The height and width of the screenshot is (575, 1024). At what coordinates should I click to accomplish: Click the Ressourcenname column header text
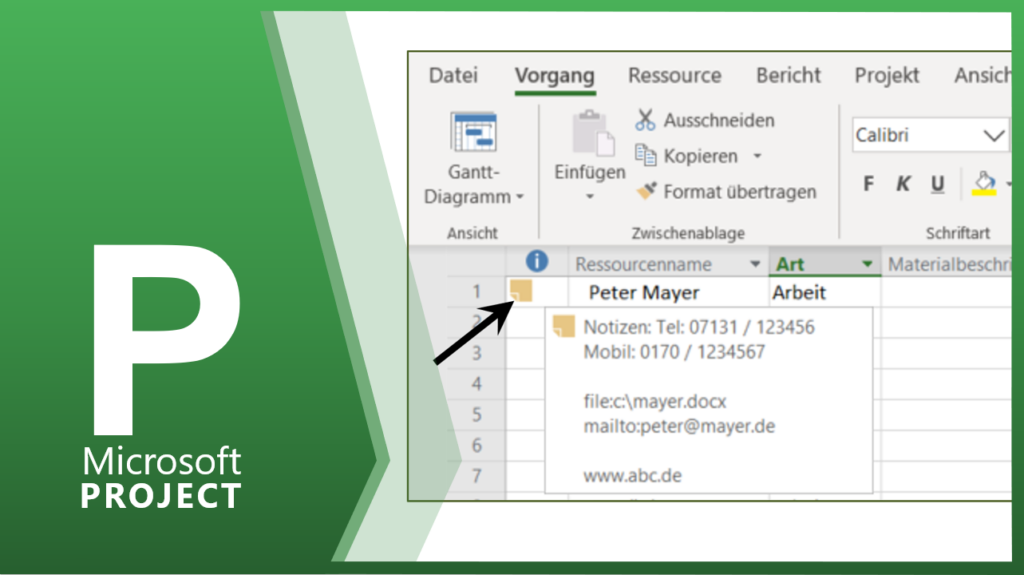643,264
